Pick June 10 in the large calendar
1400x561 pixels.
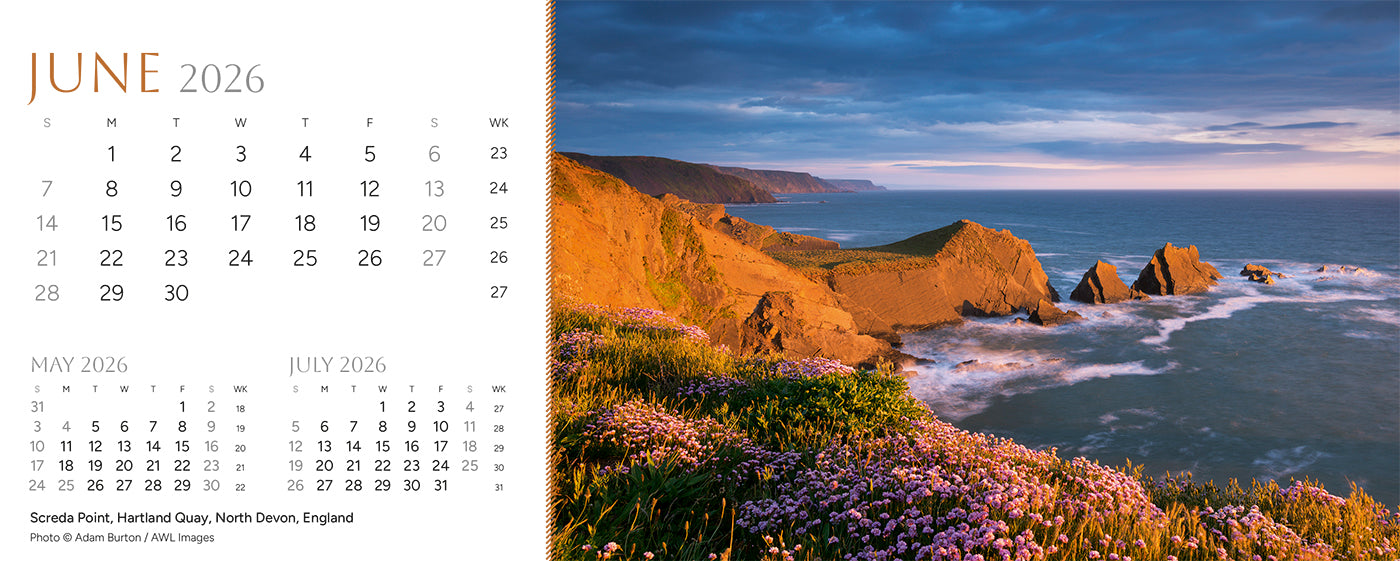point(240,189)
